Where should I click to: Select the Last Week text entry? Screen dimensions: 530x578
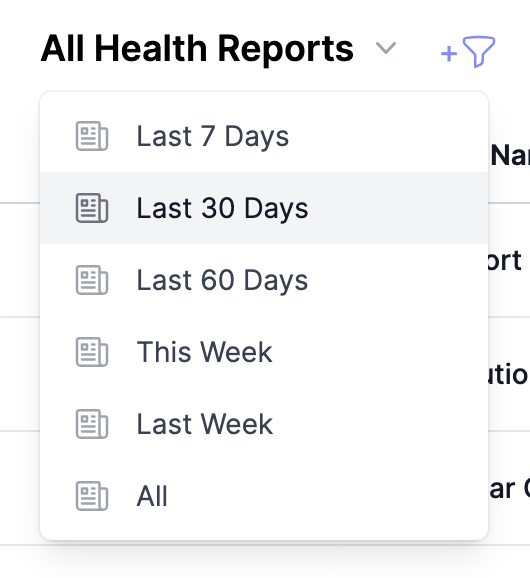(205, 424)
